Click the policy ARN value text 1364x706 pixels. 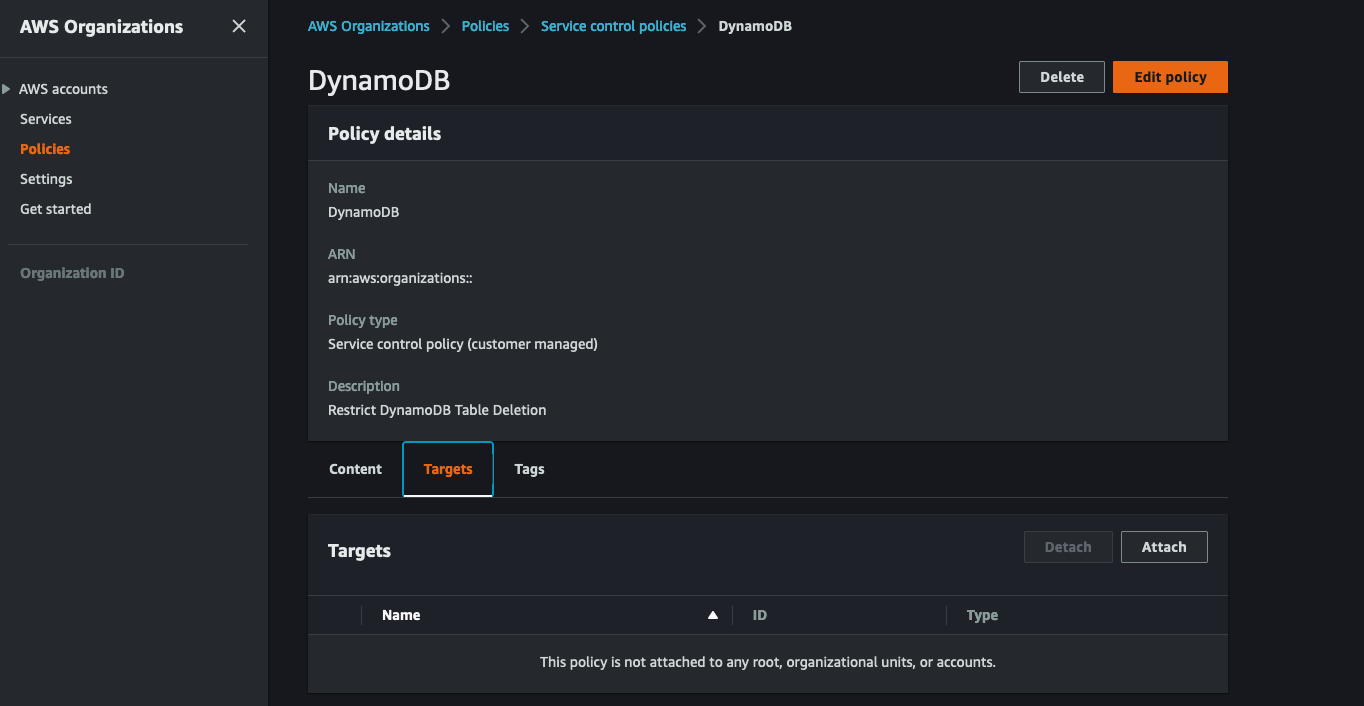coord(400,278)
